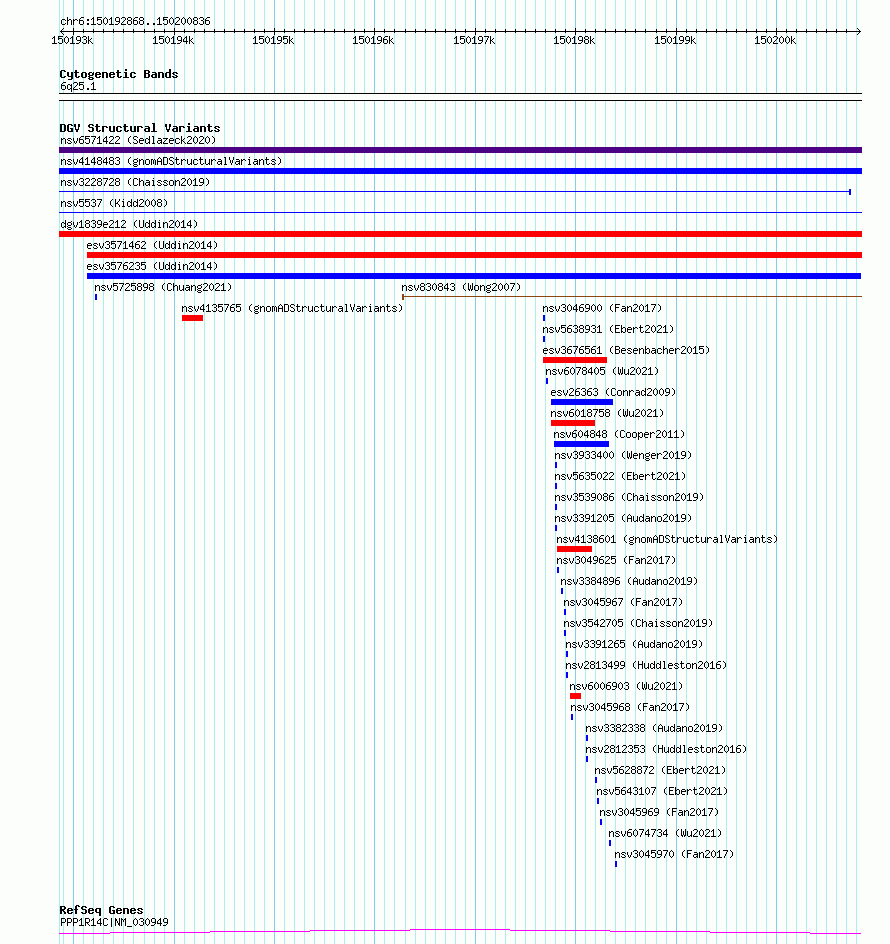Click the blue bar under esv26363

tap(582, 403)
